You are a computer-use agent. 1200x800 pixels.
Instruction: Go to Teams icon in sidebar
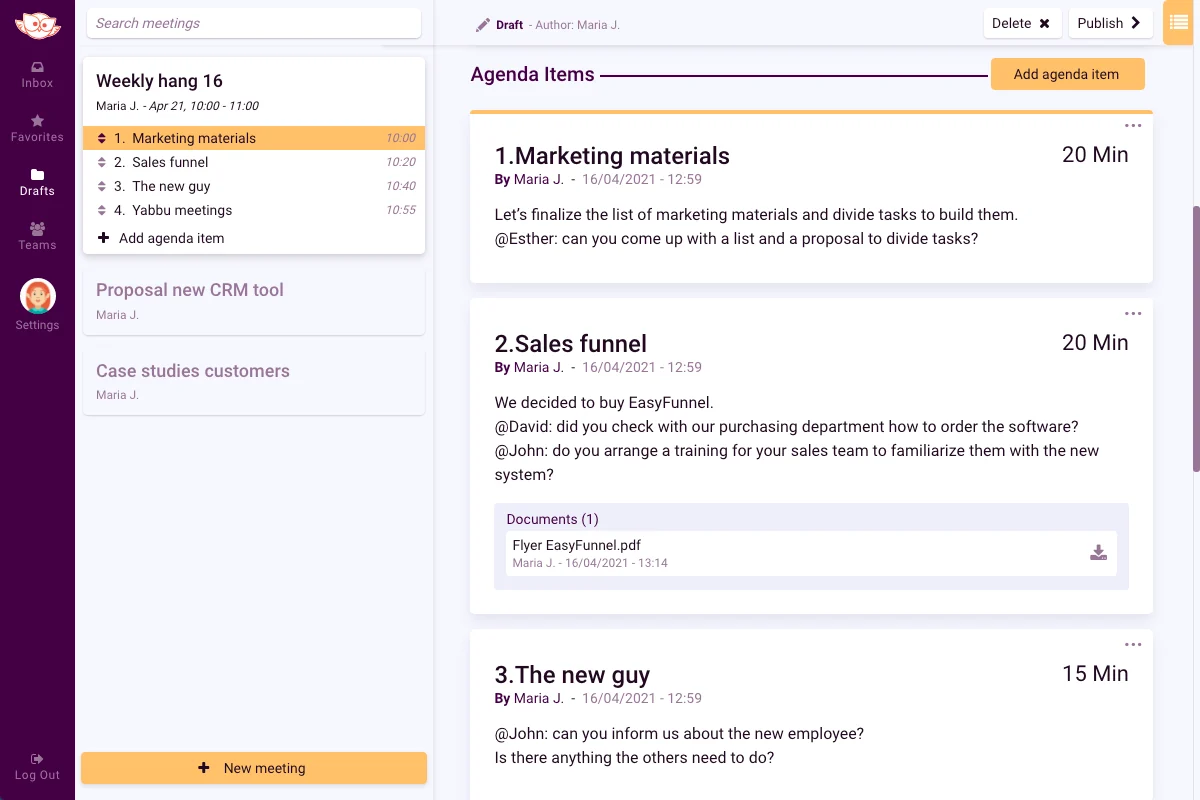click(37, 228)
